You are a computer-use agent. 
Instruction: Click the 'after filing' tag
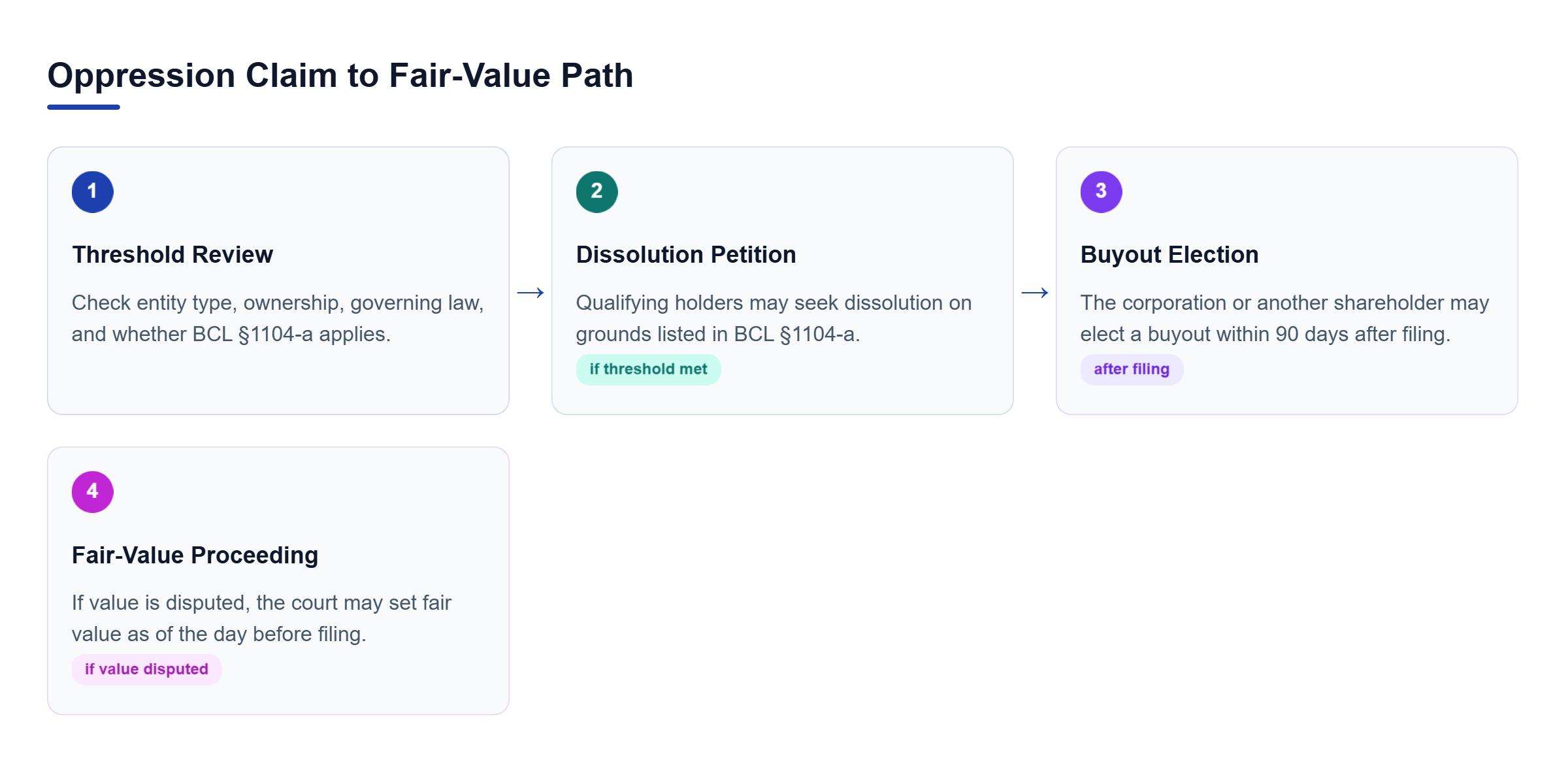tap(1132, 369)
